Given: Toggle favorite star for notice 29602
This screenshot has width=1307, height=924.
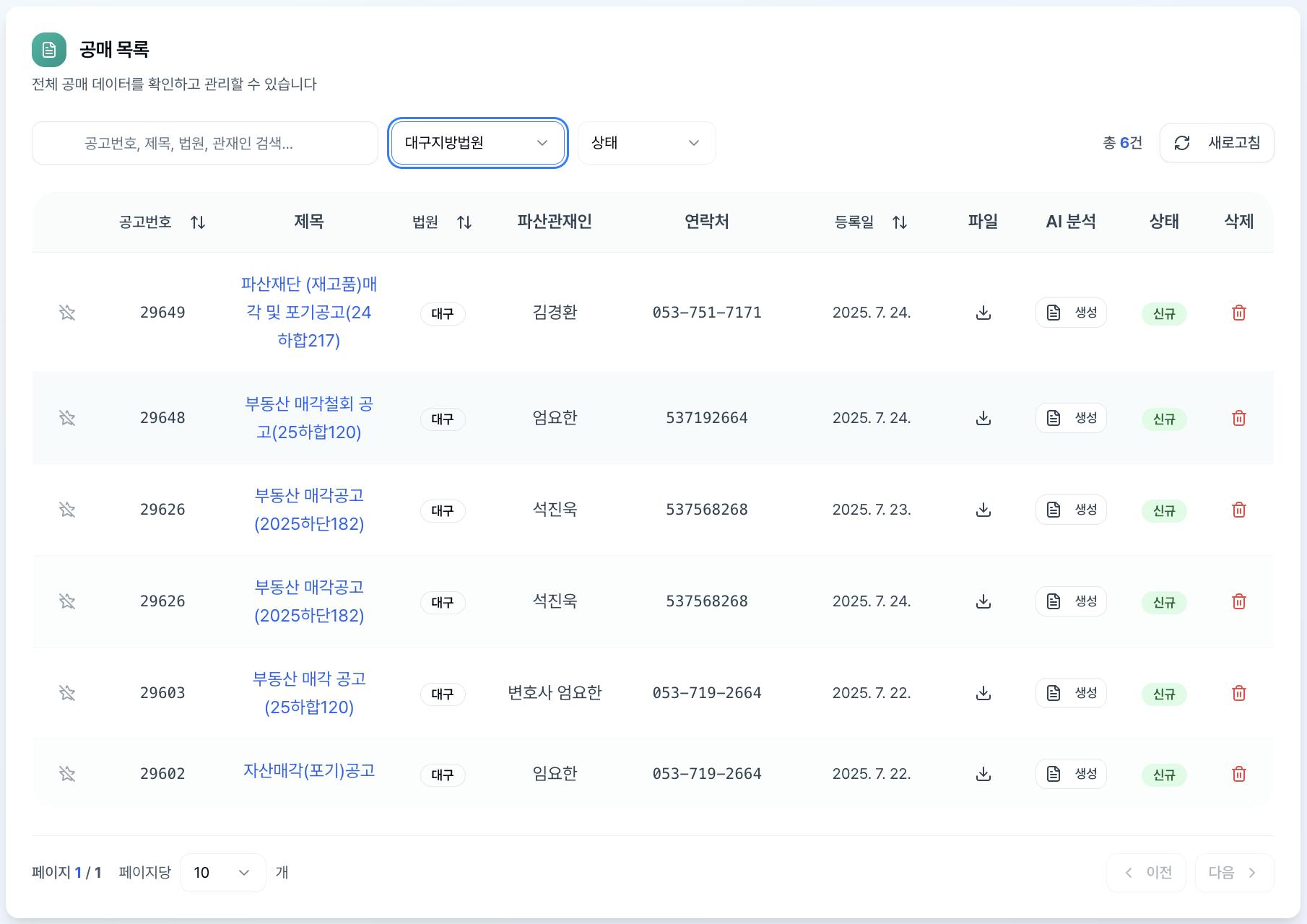Looking at the screenshot, I should point(67,774).
